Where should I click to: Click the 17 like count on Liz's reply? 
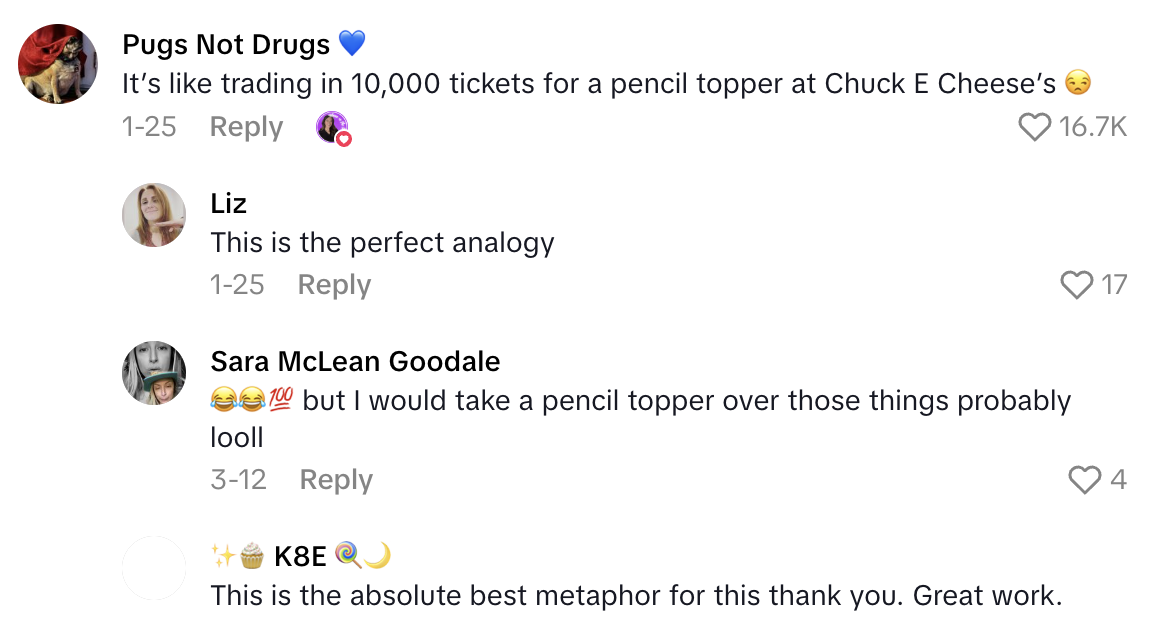coord(1113,285)
